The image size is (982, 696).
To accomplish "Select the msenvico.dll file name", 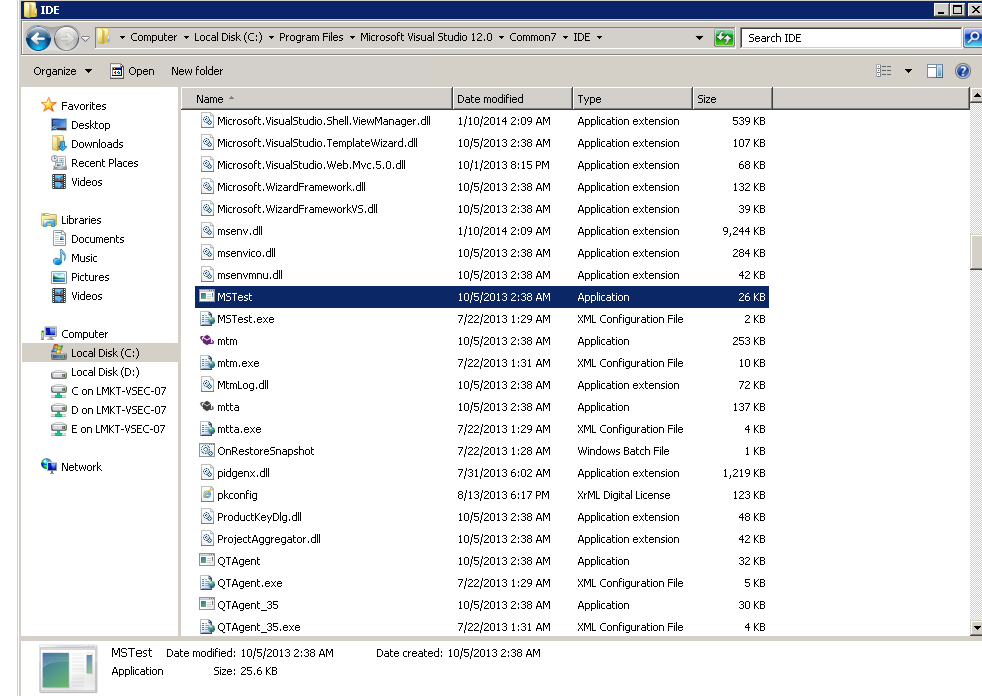I will point(246,253).
